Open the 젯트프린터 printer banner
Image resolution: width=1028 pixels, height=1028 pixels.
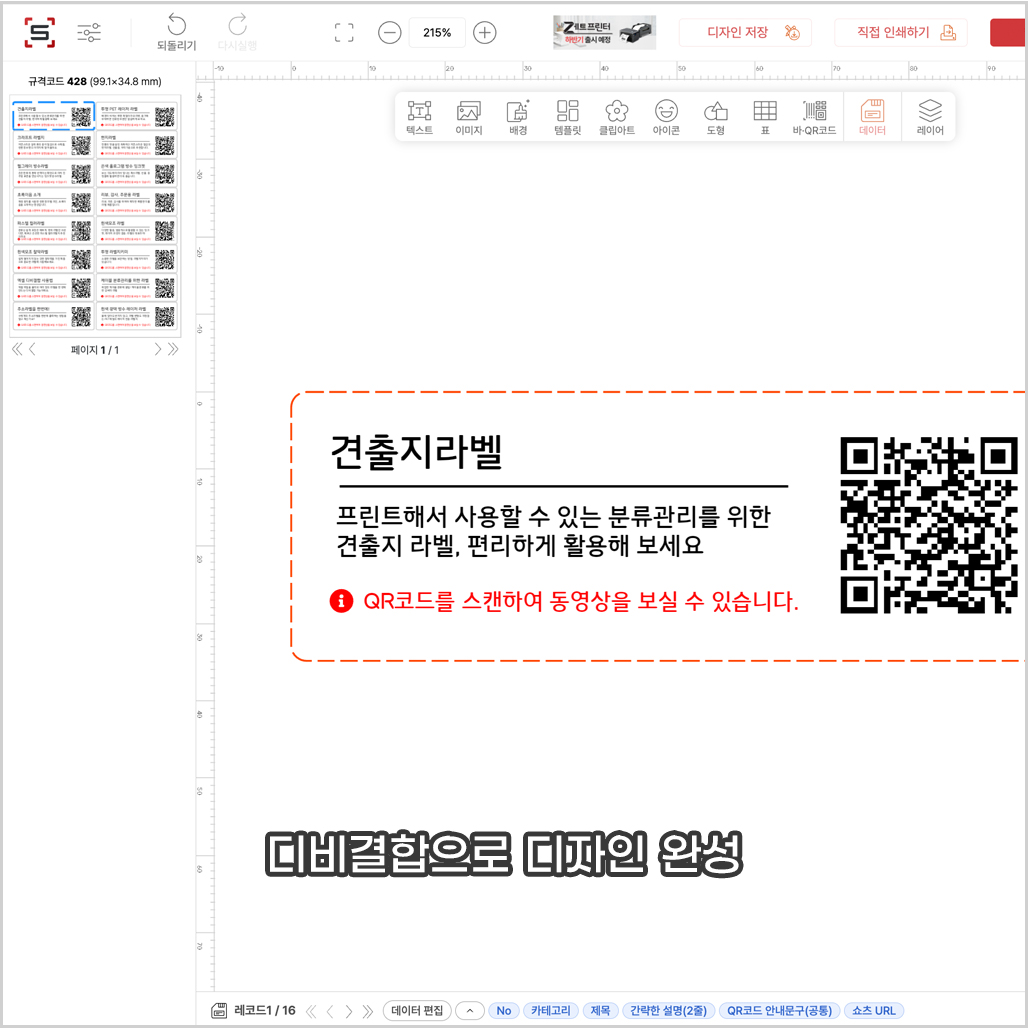(604, 32)
